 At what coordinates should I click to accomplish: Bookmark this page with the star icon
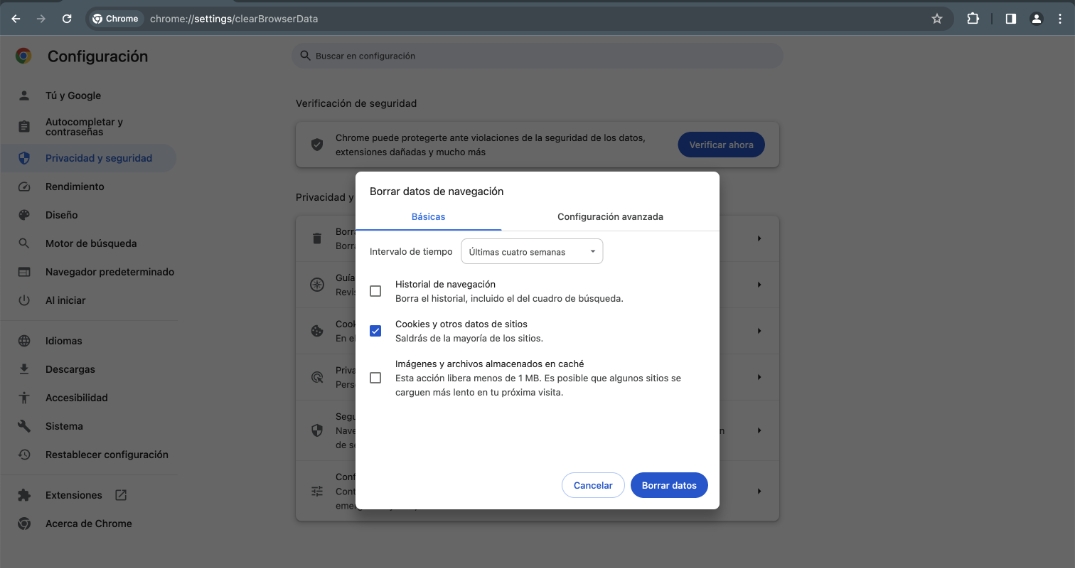pyautogui.click(x=937, y=19)
